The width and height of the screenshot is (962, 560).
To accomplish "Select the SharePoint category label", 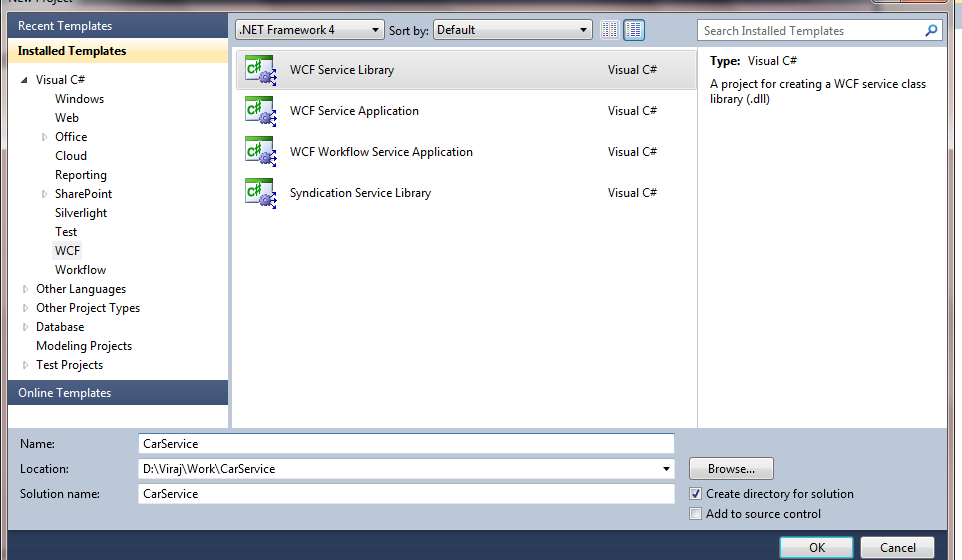I will 83,194.
